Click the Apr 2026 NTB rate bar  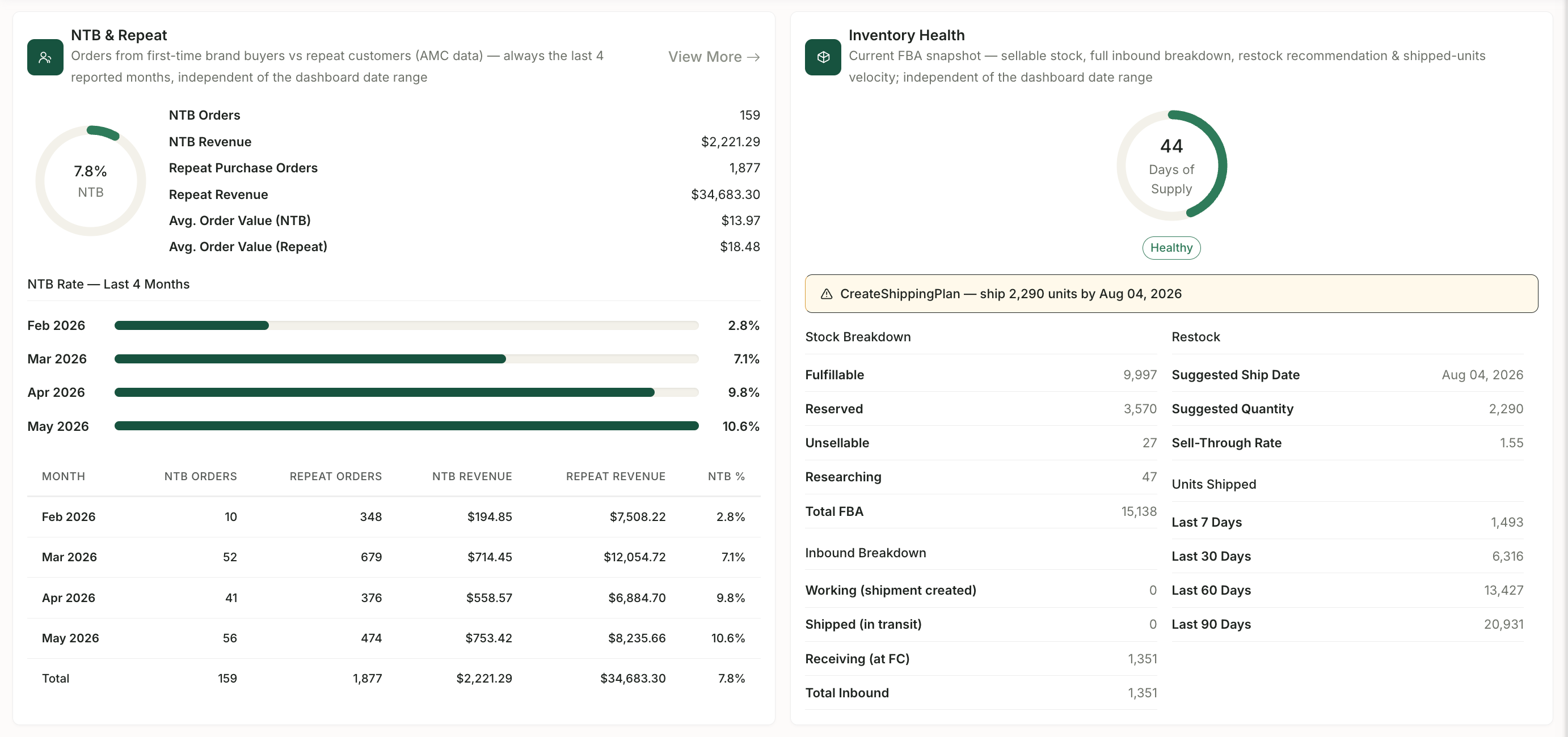click(x=406, y=393)
